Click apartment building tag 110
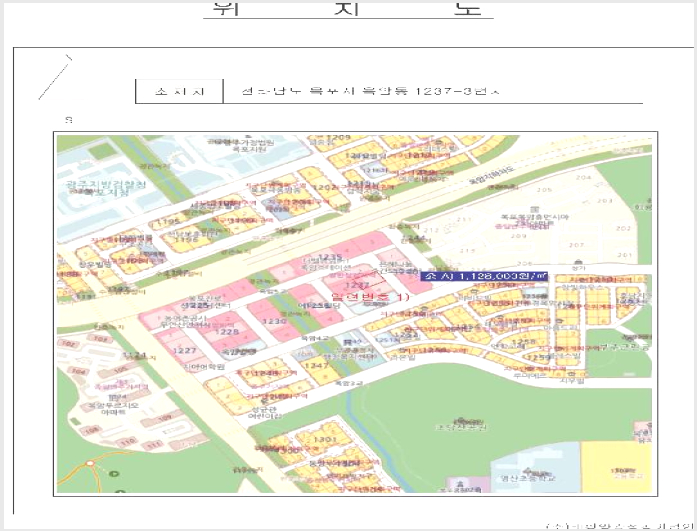 (x=128, y=441)
